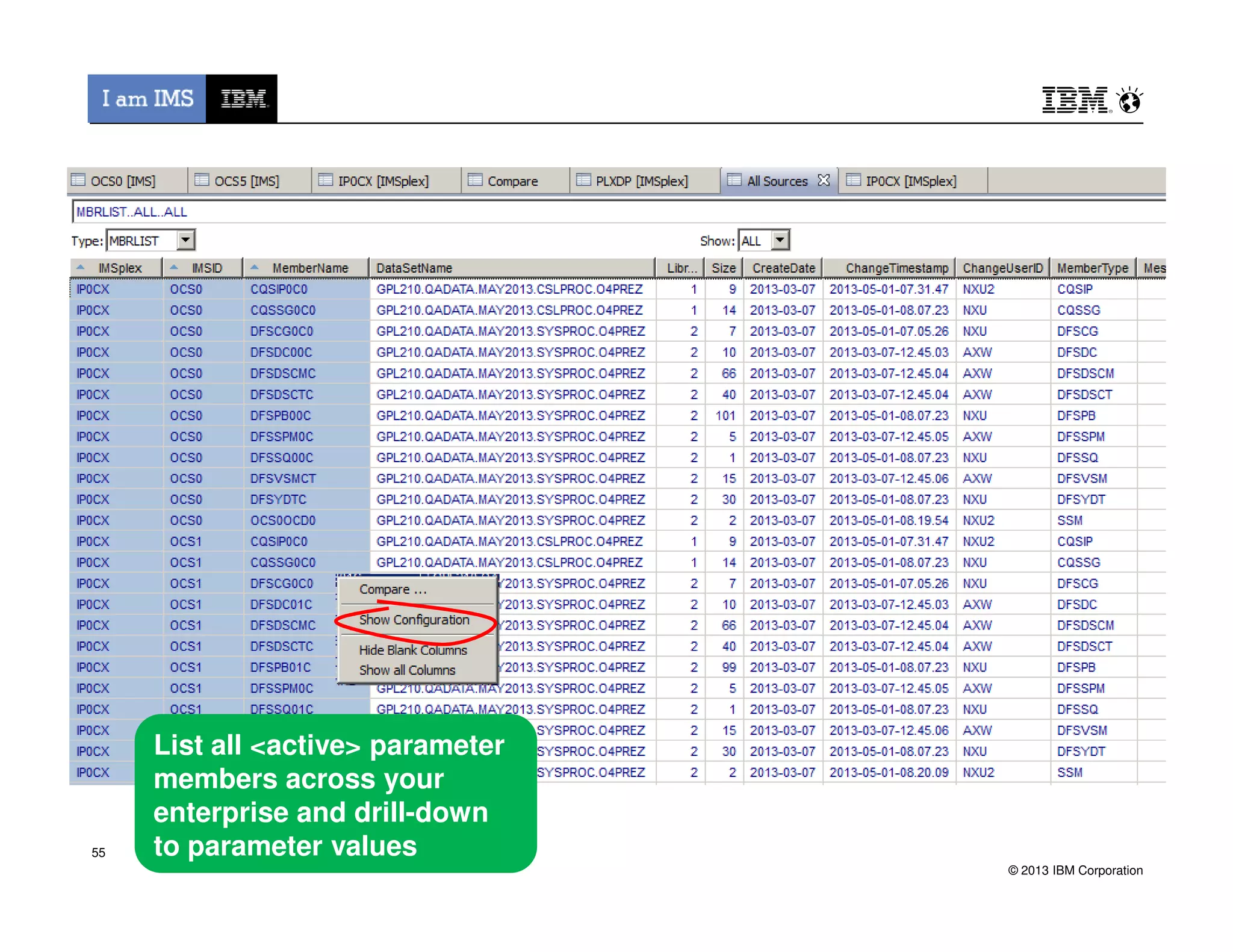
Task: Click table icon on All Sources tab
Action: (x=734, y=180)
